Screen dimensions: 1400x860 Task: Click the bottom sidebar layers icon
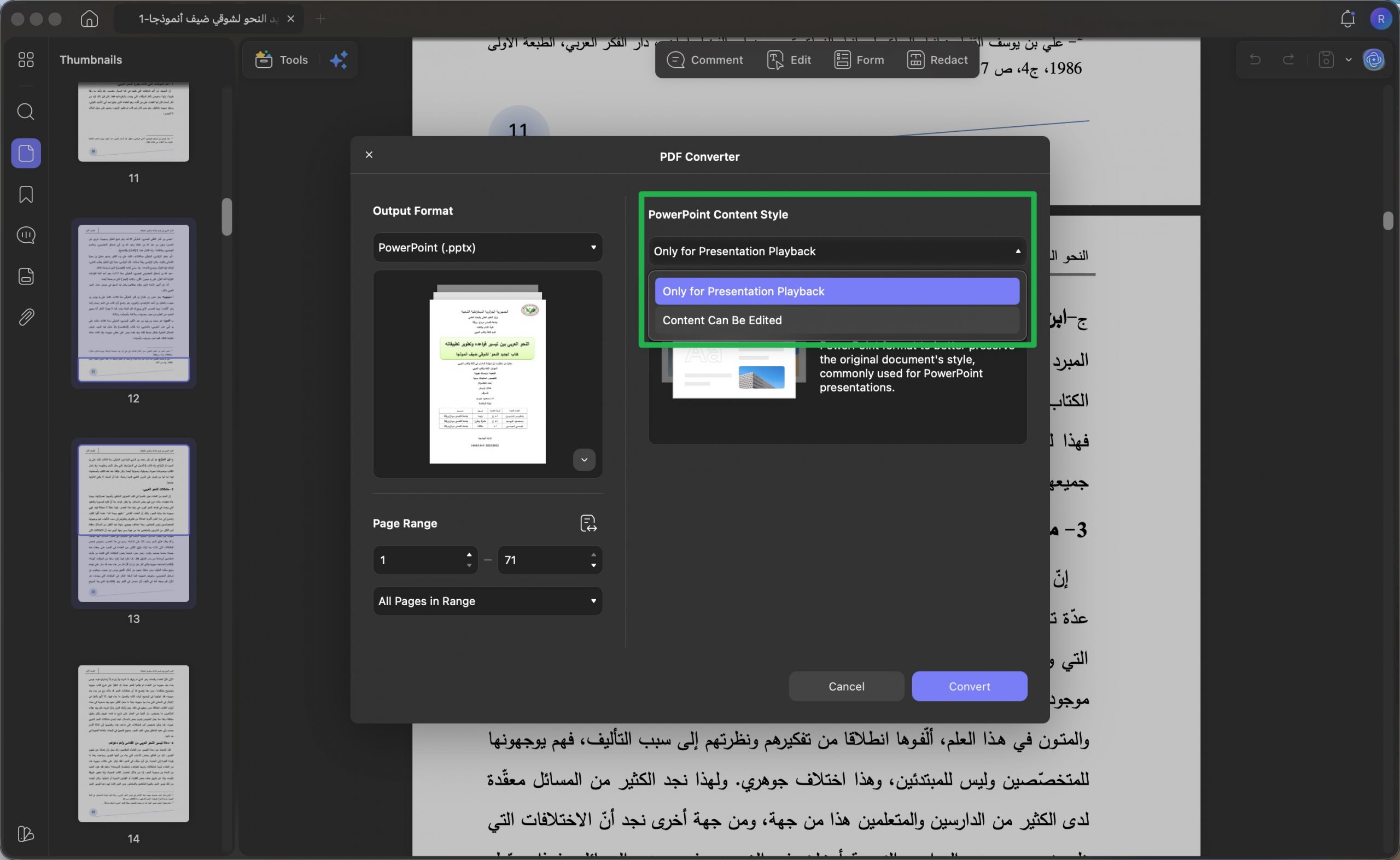(26, 834)
